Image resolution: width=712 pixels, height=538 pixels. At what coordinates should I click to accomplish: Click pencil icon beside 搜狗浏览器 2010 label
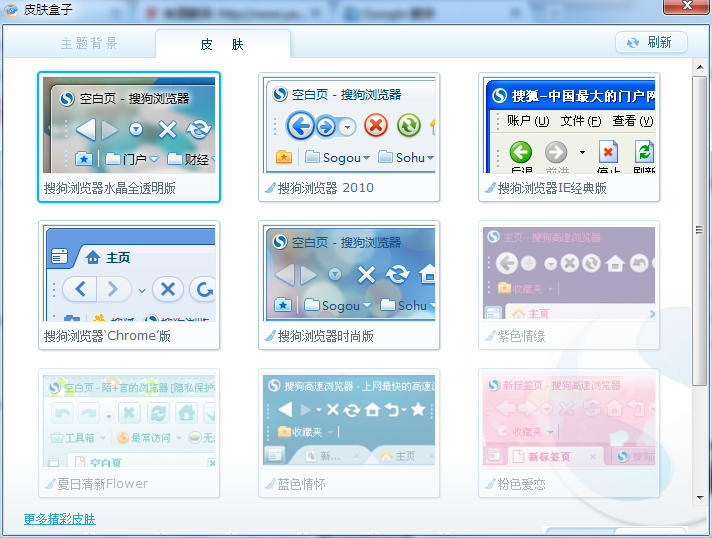[269, 188]
